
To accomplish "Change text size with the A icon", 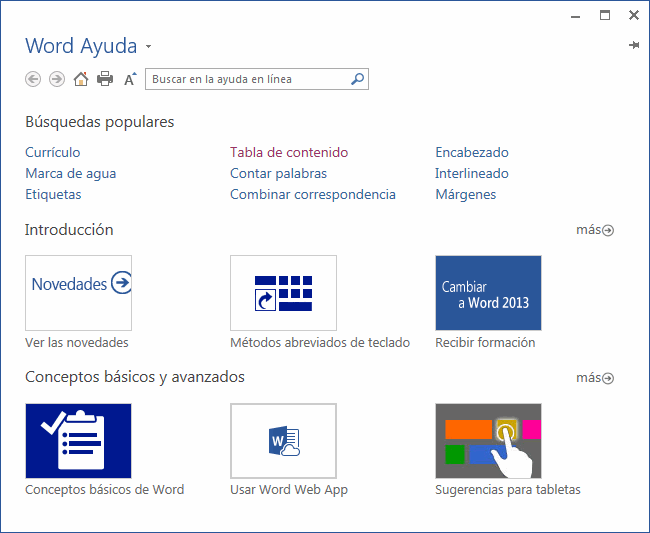I will tap(130, 79).
